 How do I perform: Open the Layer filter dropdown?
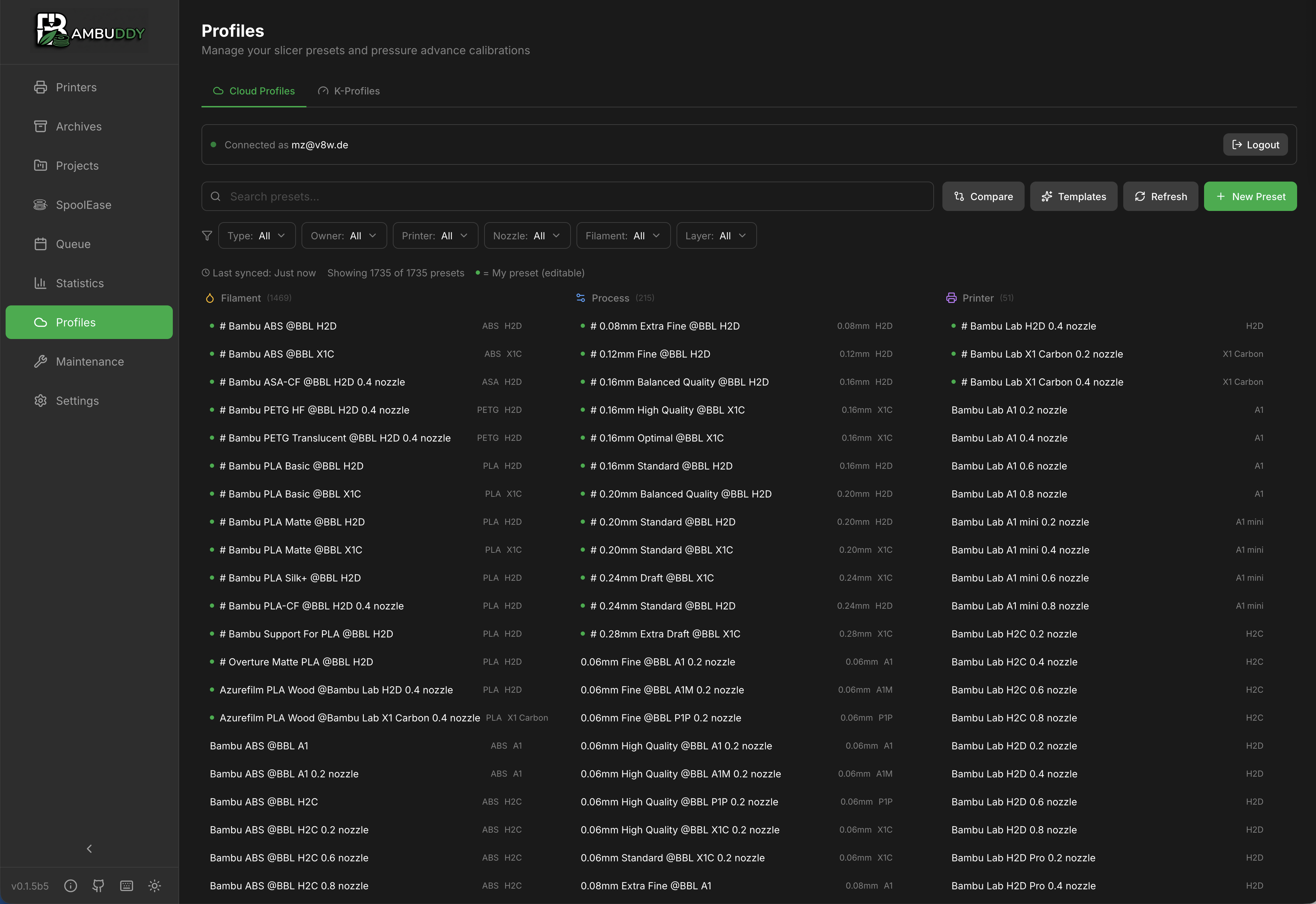pyautogui.click(x=716, y=236)
